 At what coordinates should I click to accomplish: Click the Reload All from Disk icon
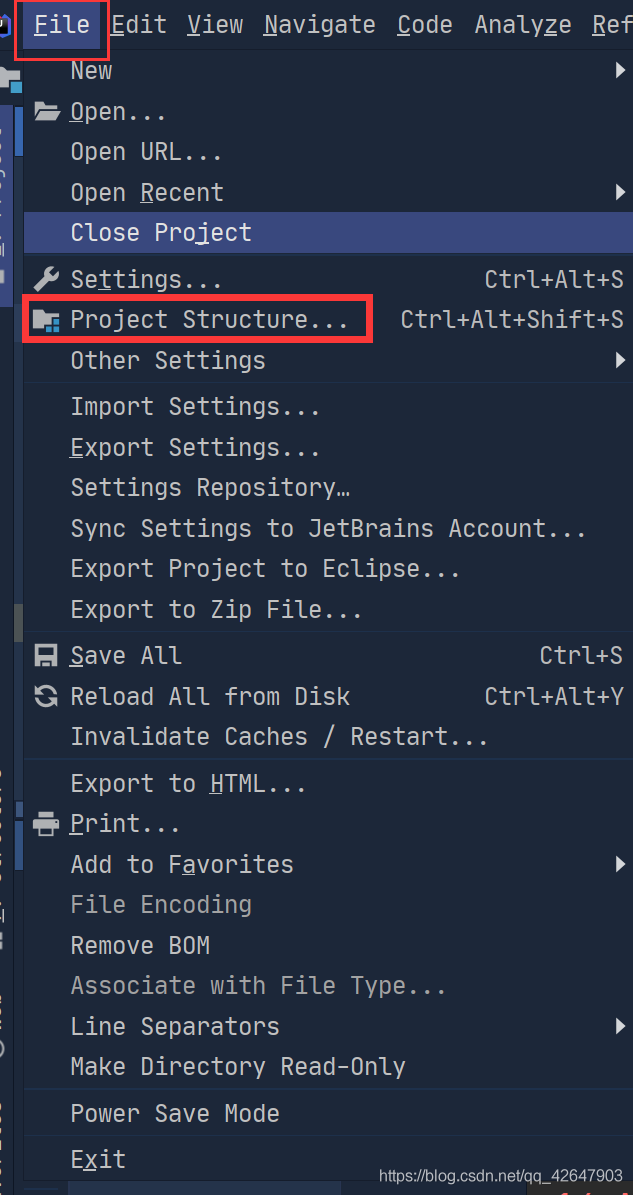coord(47,696)
